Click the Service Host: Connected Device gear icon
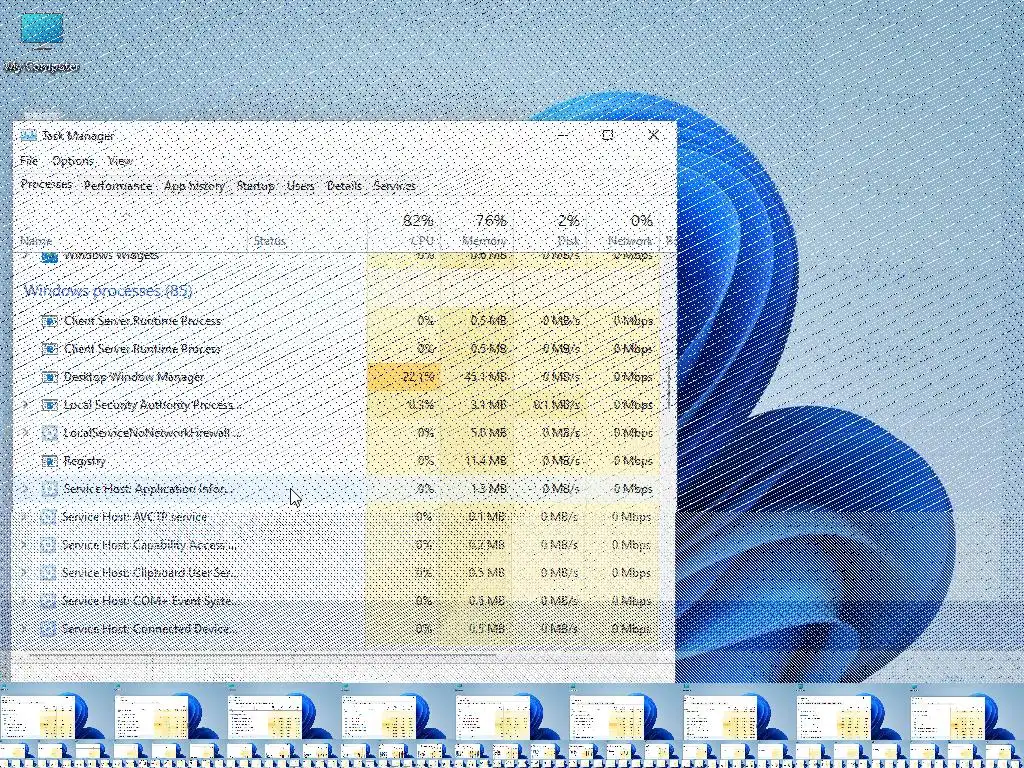This screenshot has width=1024, height=768. pos(48,629)
